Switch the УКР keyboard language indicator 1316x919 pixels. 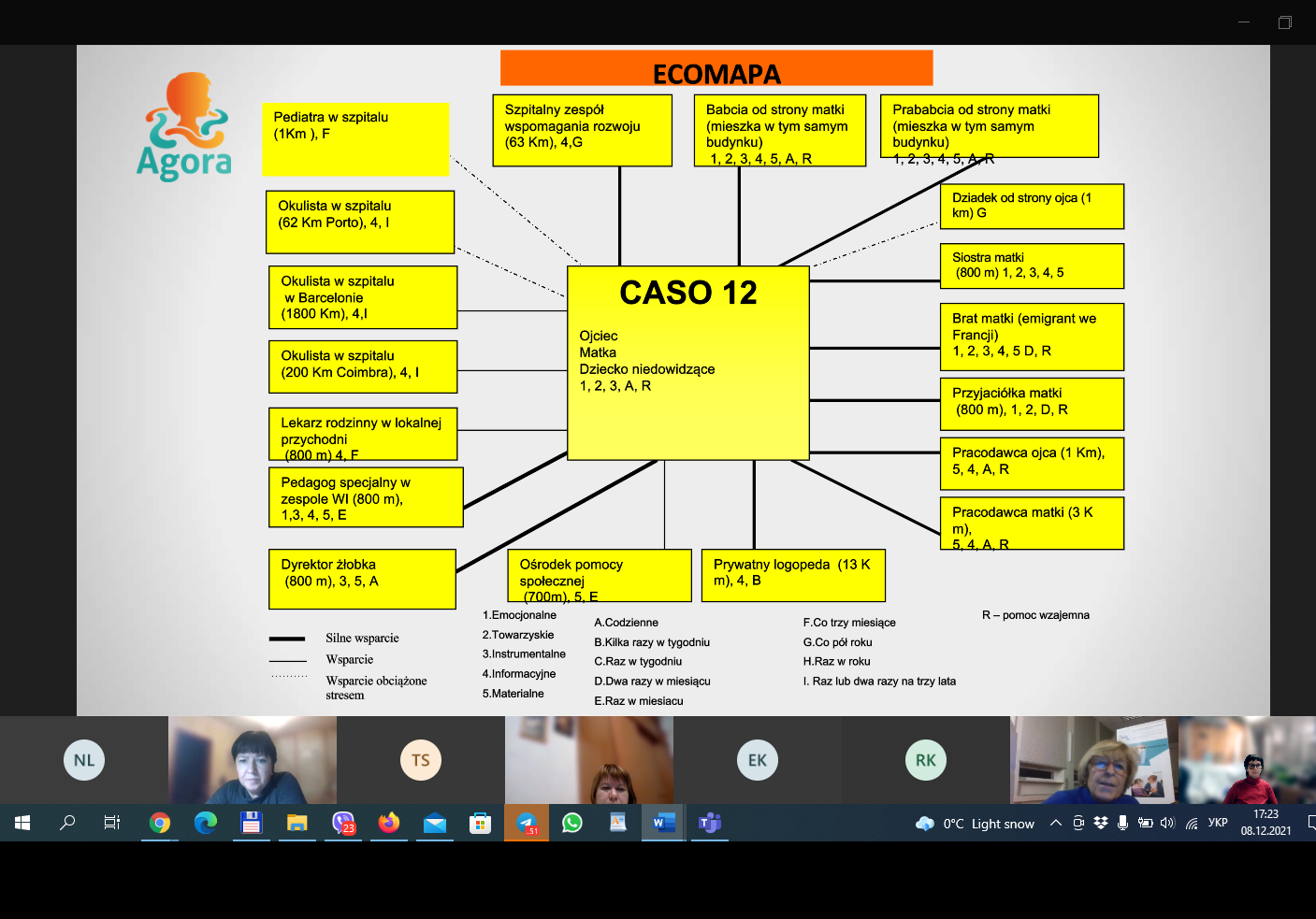coord(1218,823)
